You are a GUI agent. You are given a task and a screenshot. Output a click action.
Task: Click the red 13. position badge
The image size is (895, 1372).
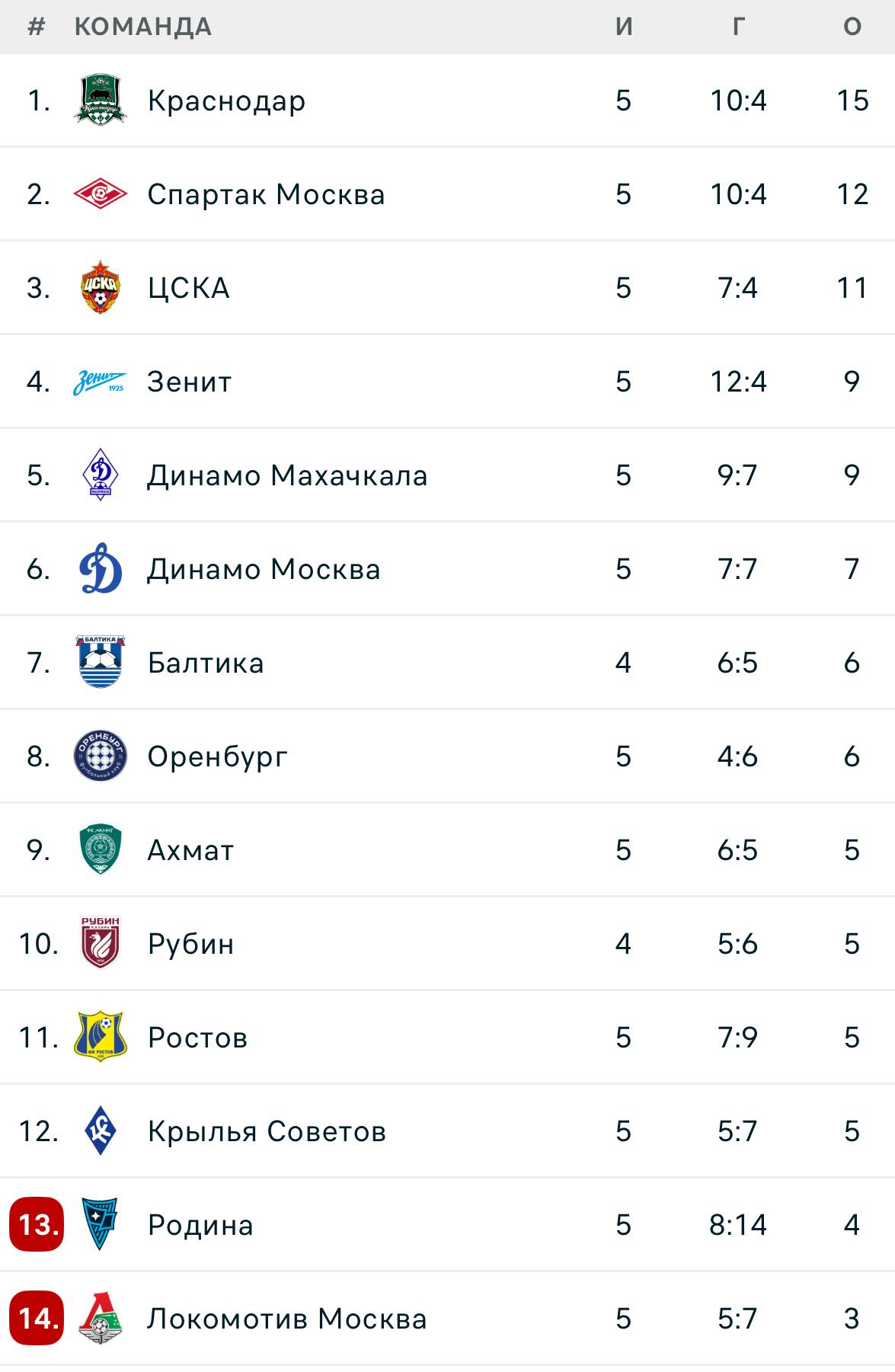click(x=37, y=1225)
